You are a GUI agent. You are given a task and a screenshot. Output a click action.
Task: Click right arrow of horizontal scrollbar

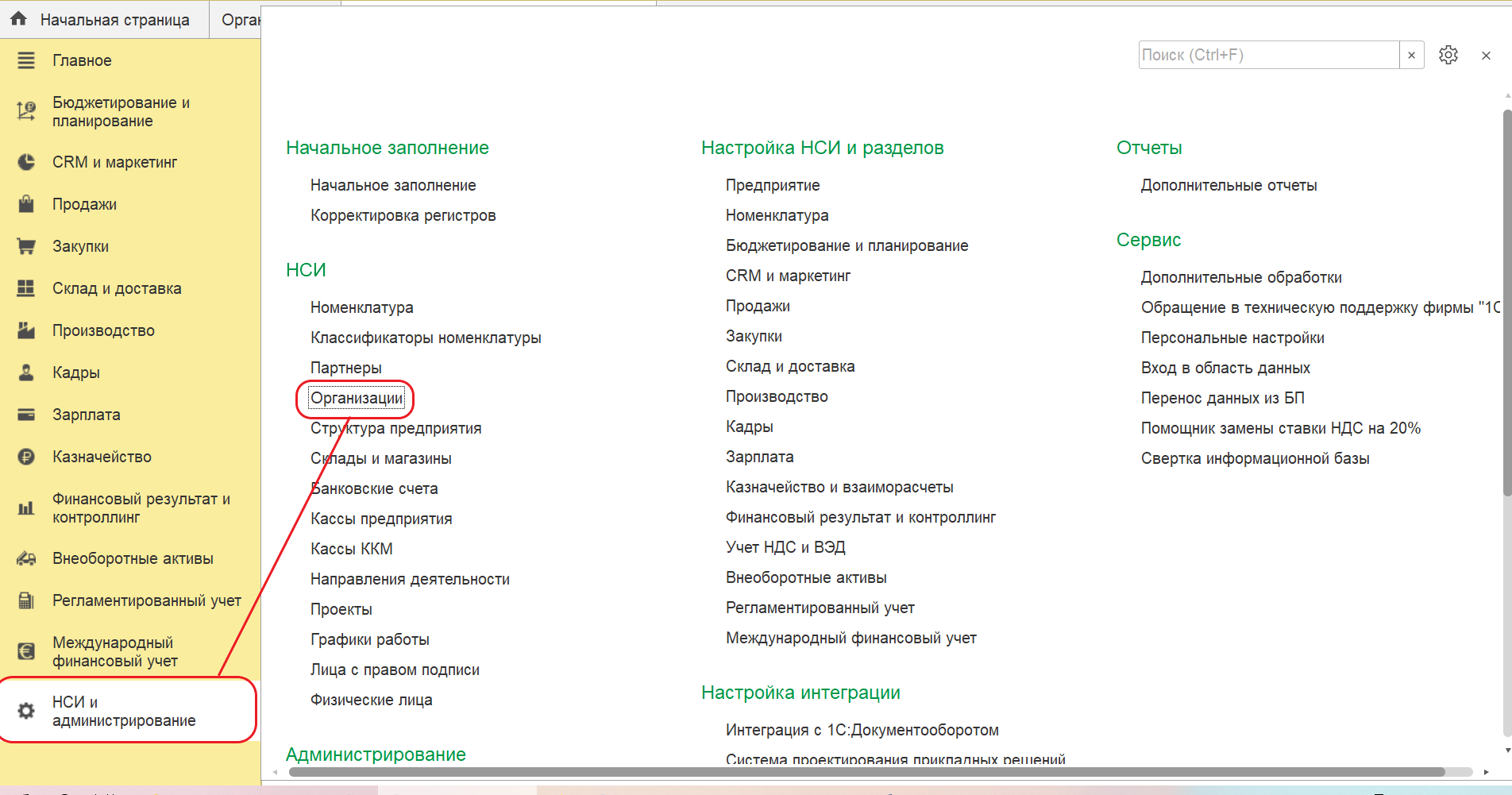[x=1486, y=772]
